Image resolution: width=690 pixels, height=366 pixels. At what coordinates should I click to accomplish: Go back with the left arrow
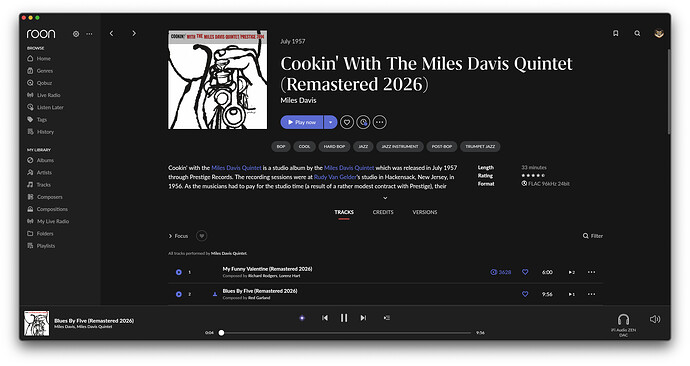[x=111, y=33]
